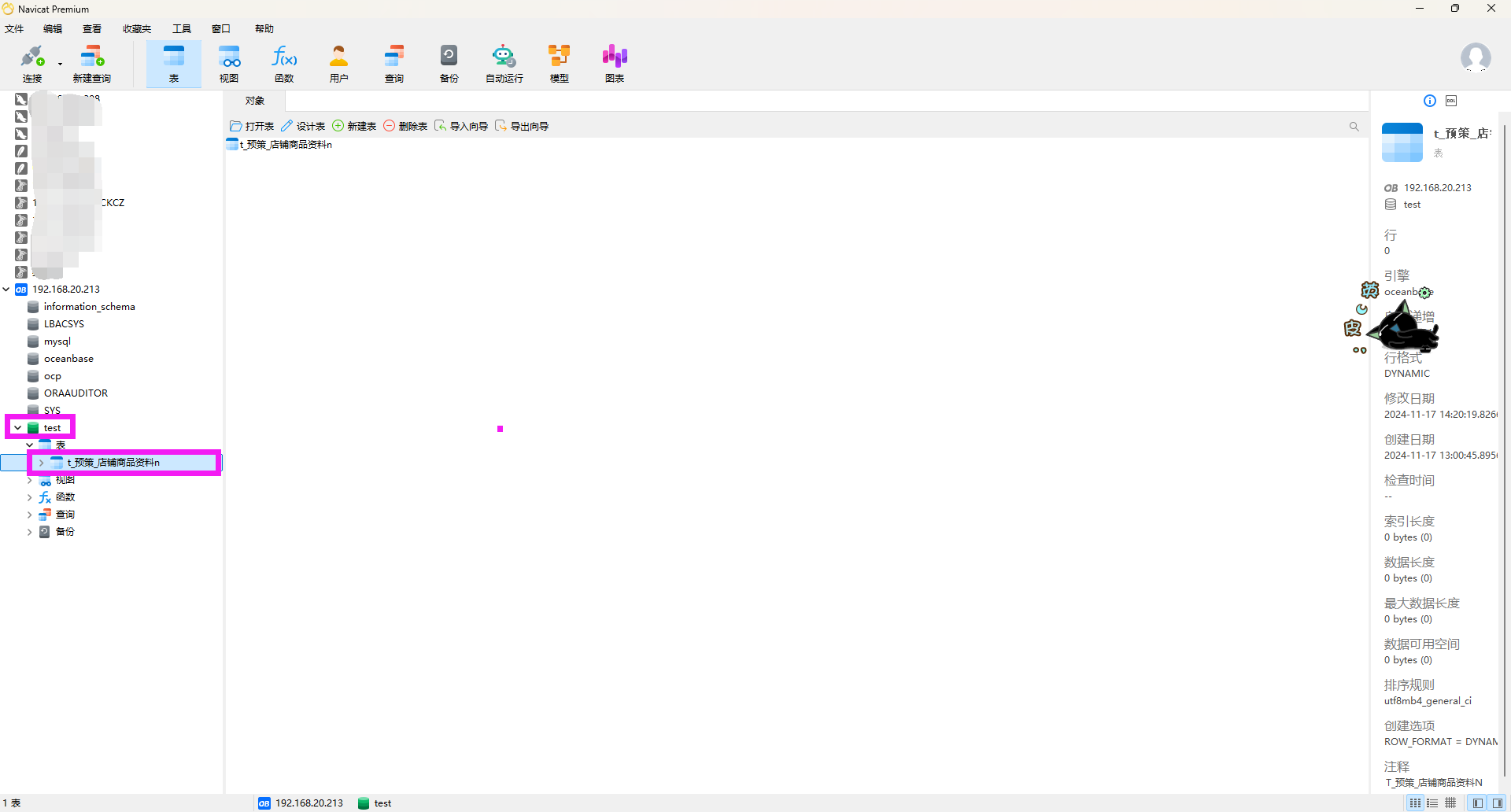This screenshot has width=1511, height=812.
Task: Select information_schema database
Action: coord(89,307)
